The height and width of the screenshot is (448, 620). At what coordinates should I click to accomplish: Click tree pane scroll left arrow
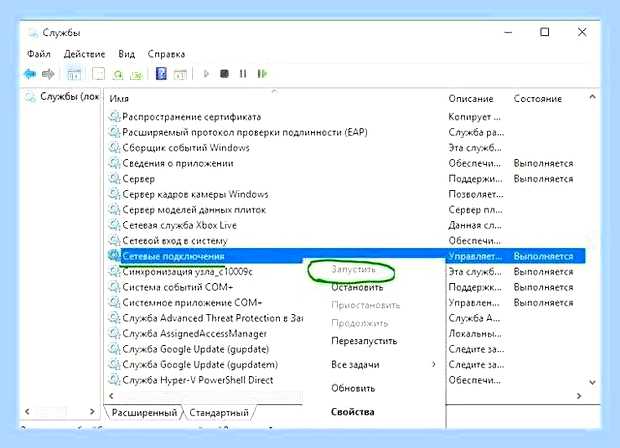point(27,412)
